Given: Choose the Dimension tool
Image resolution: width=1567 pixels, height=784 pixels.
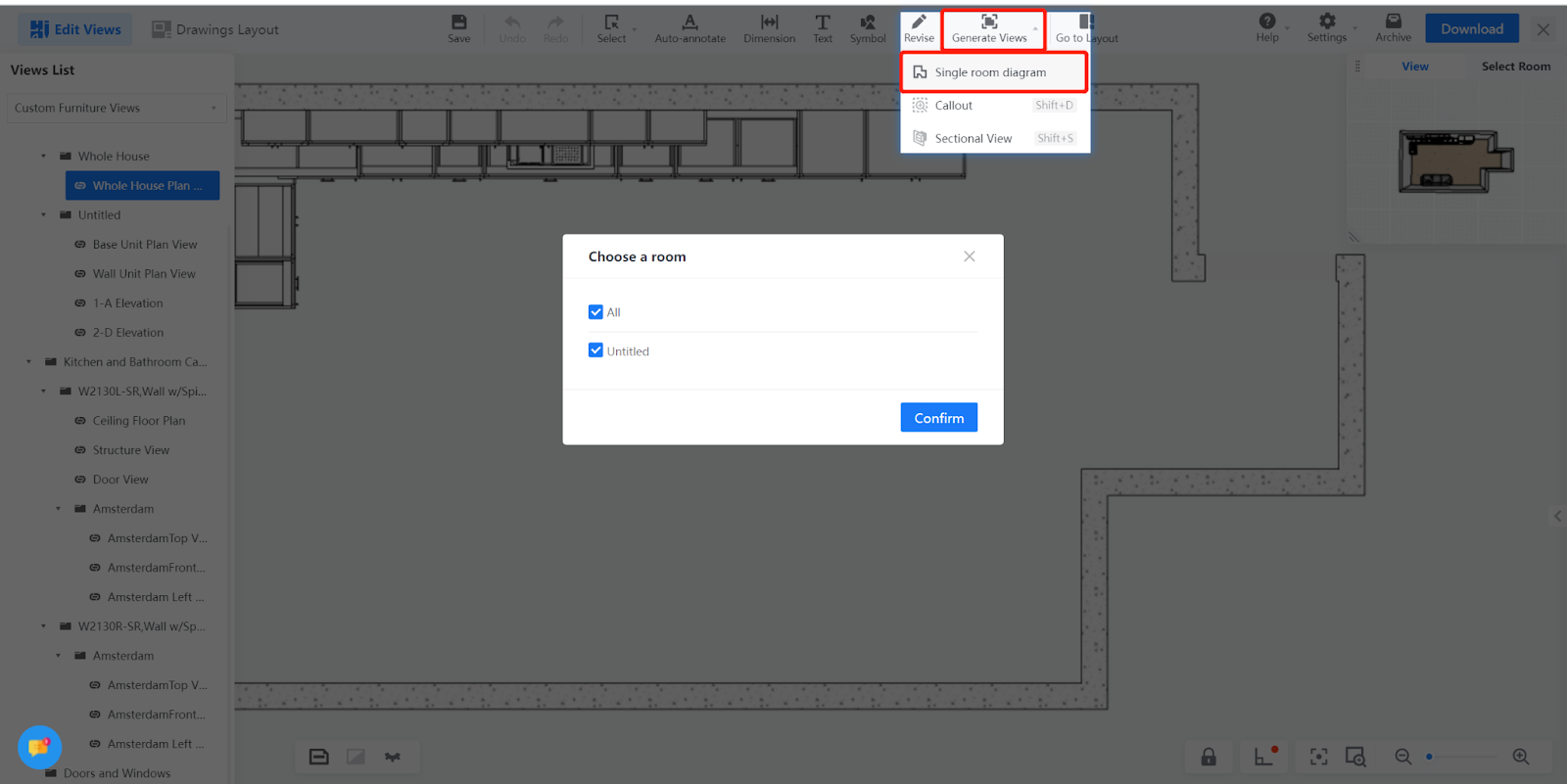Looking at the screenshot, I should tap(769, 28).
